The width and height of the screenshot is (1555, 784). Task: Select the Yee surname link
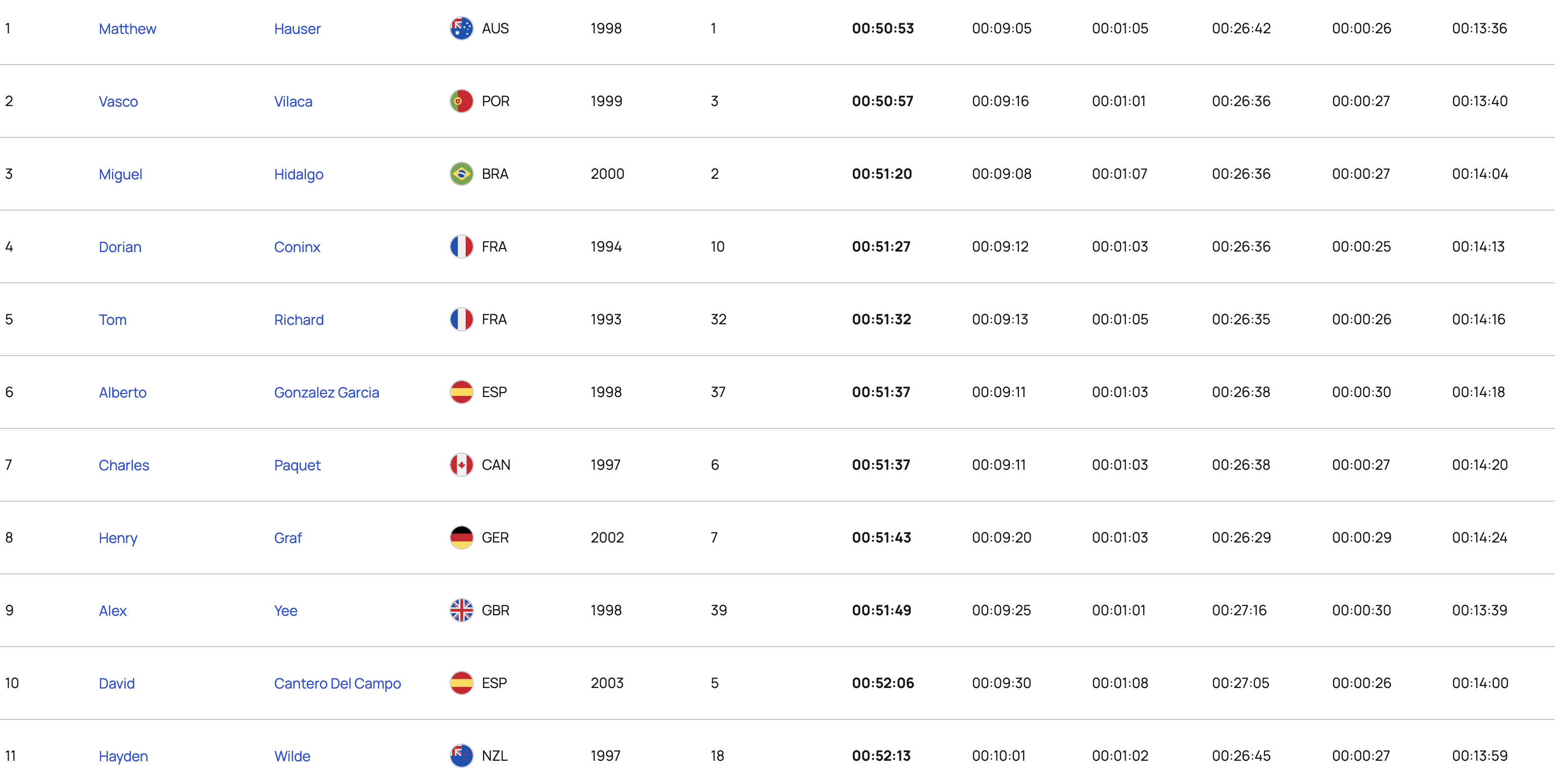pyautogui.click(x=285, y=611)
